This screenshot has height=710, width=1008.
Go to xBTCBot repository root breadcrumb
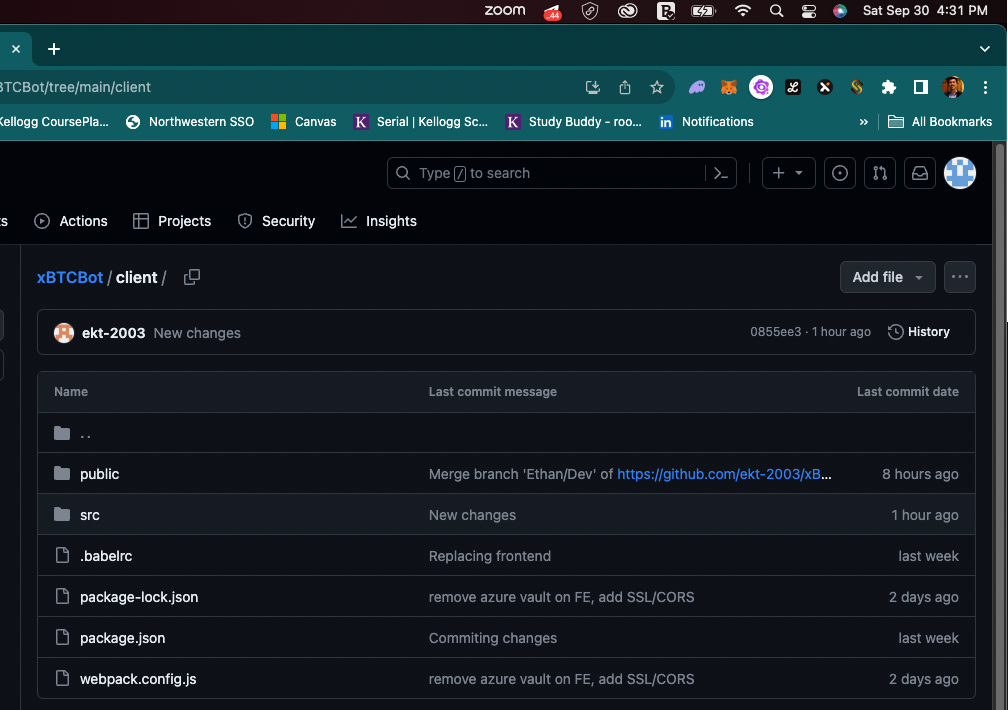(69, 277)
